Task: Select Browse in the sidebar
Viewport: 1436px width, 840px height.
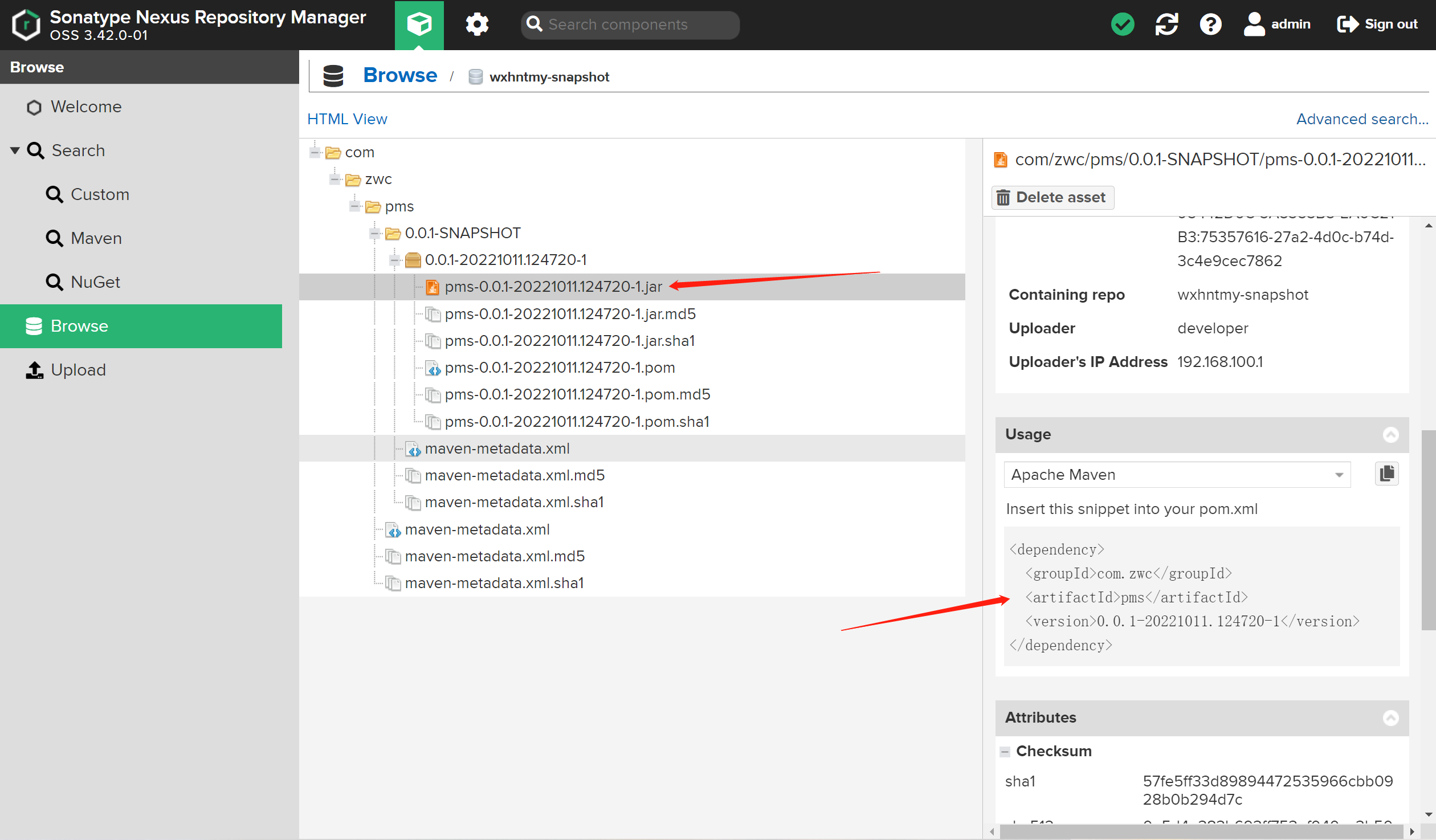Action: click(x=141, y=326)
